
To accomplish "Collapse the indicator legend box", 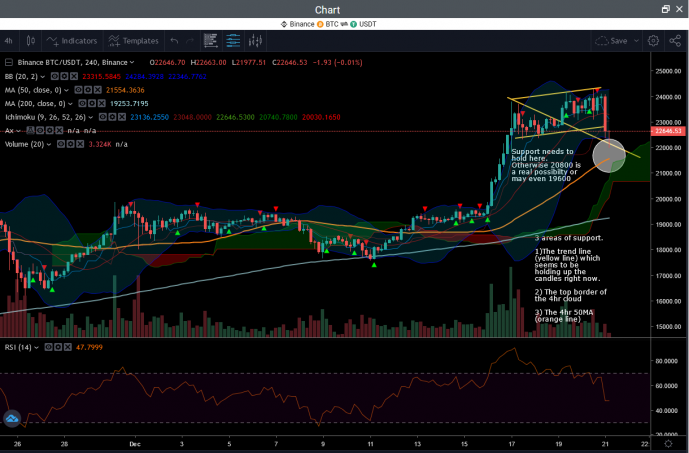I will [x=9, y=62].
